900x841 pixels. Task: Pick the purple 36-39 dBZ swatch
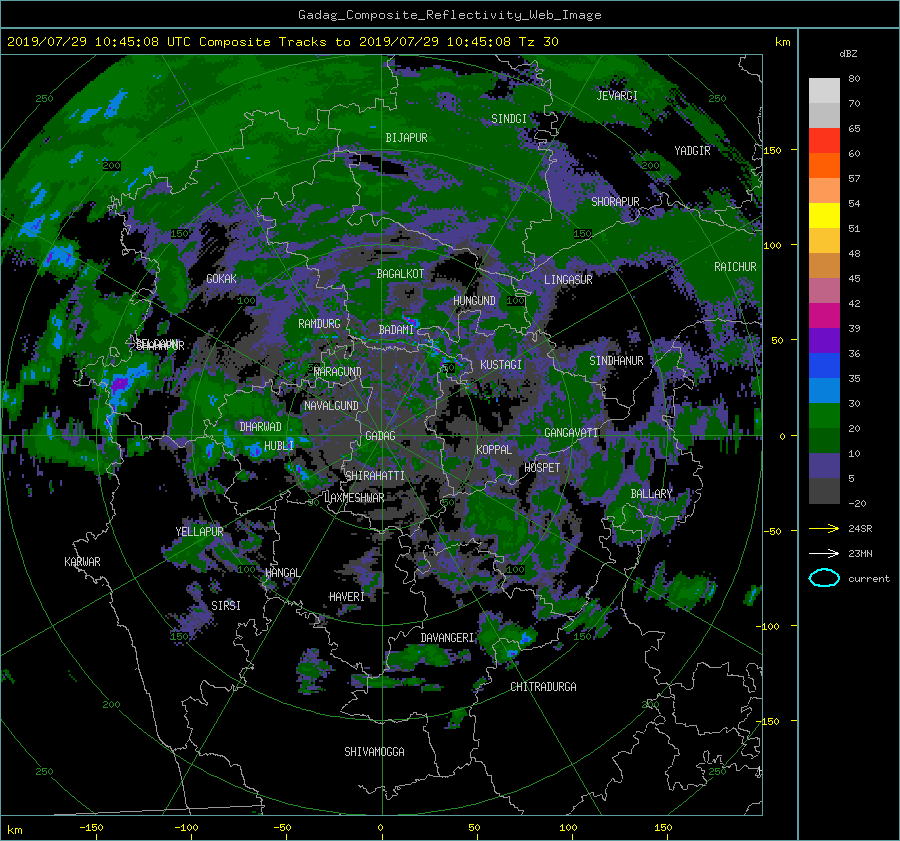point(824,340)
